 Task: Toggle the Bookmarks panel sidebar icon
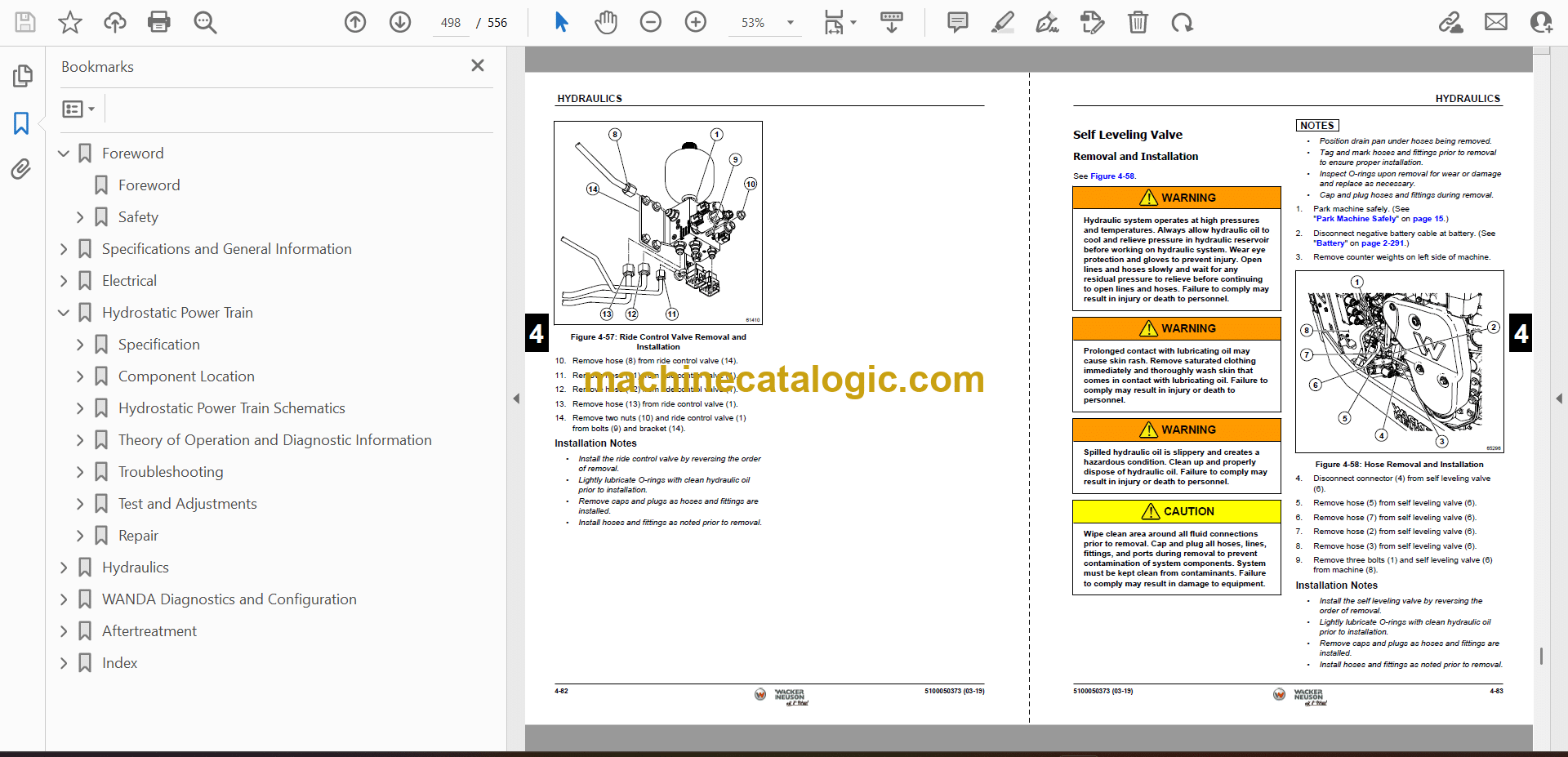(21, 123)
